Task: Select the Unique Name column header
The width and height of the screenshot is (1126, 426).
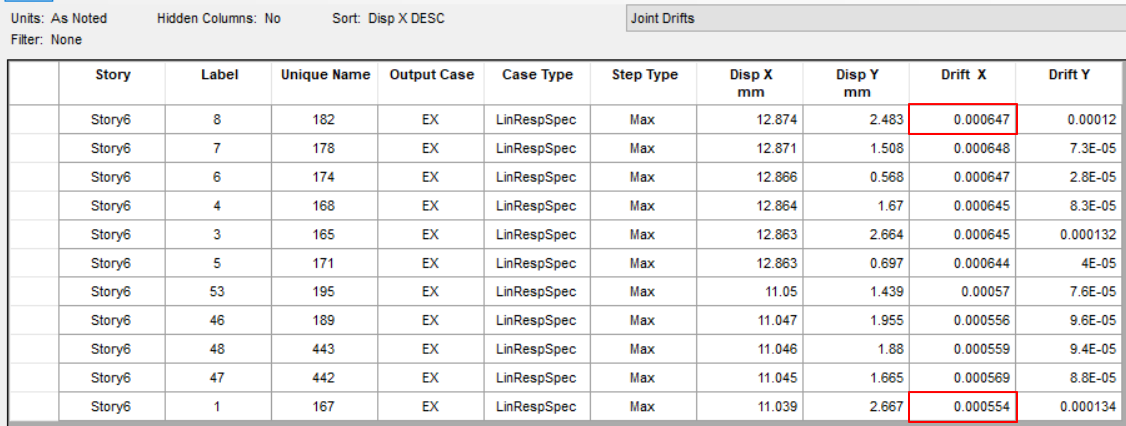Action: coord(325,75)
